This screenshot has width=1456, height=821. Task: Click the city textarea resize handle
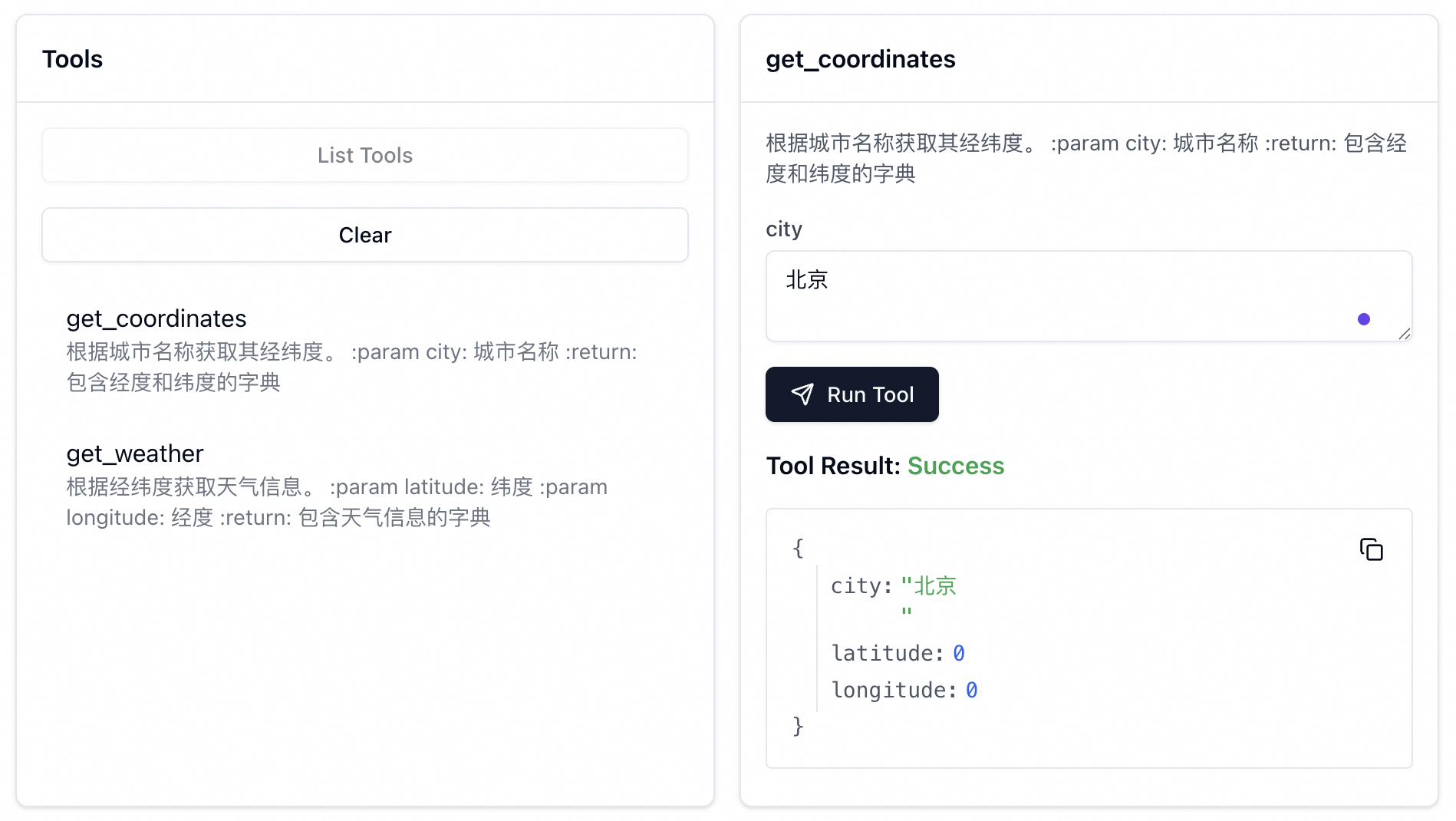coord(1404,333)
